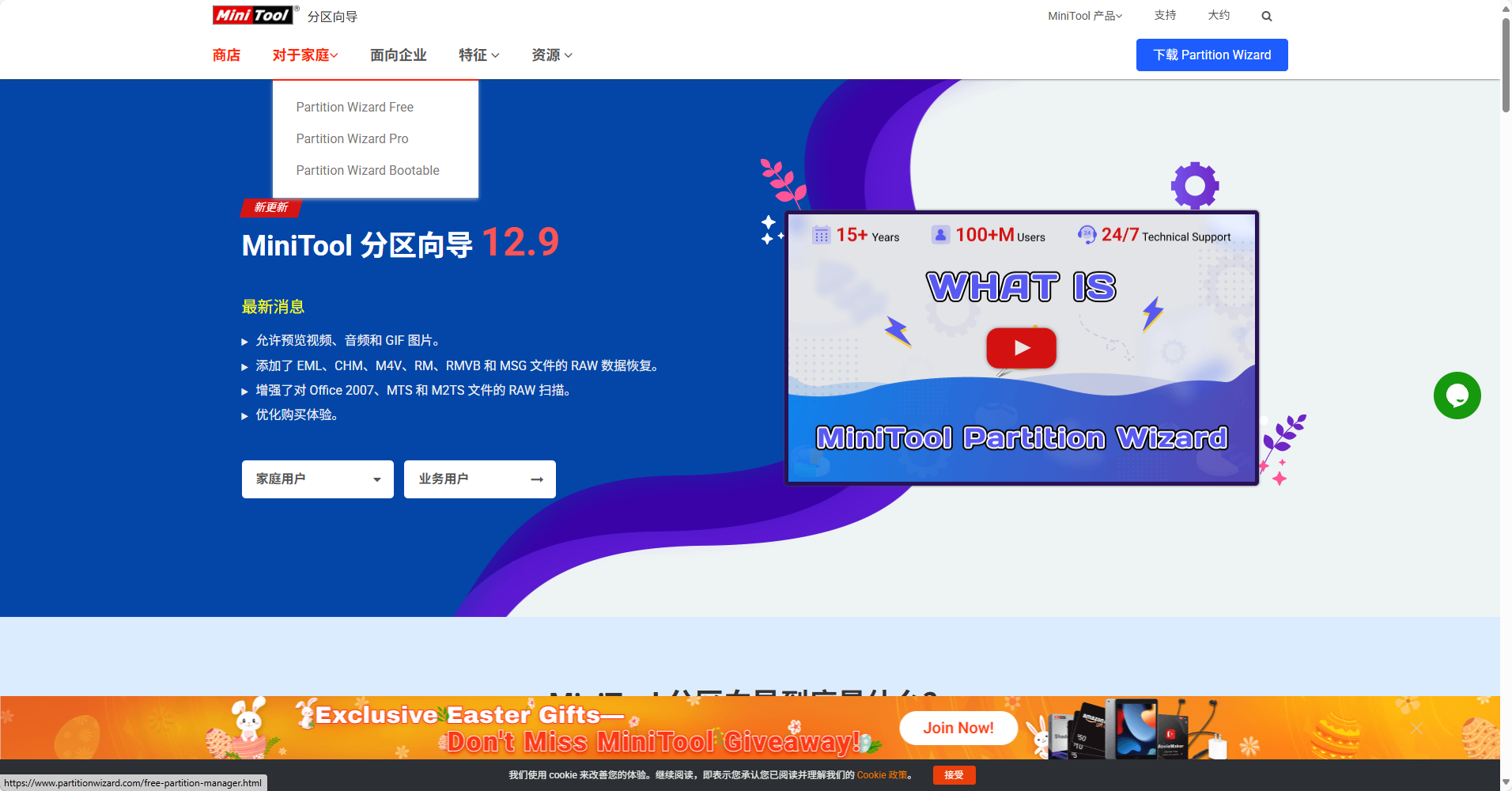Image resolution: width=1512 pixels, height=791 pixels.
Task: Expand the MiniTool 产品 dropdown
Action: (1085, 16)
